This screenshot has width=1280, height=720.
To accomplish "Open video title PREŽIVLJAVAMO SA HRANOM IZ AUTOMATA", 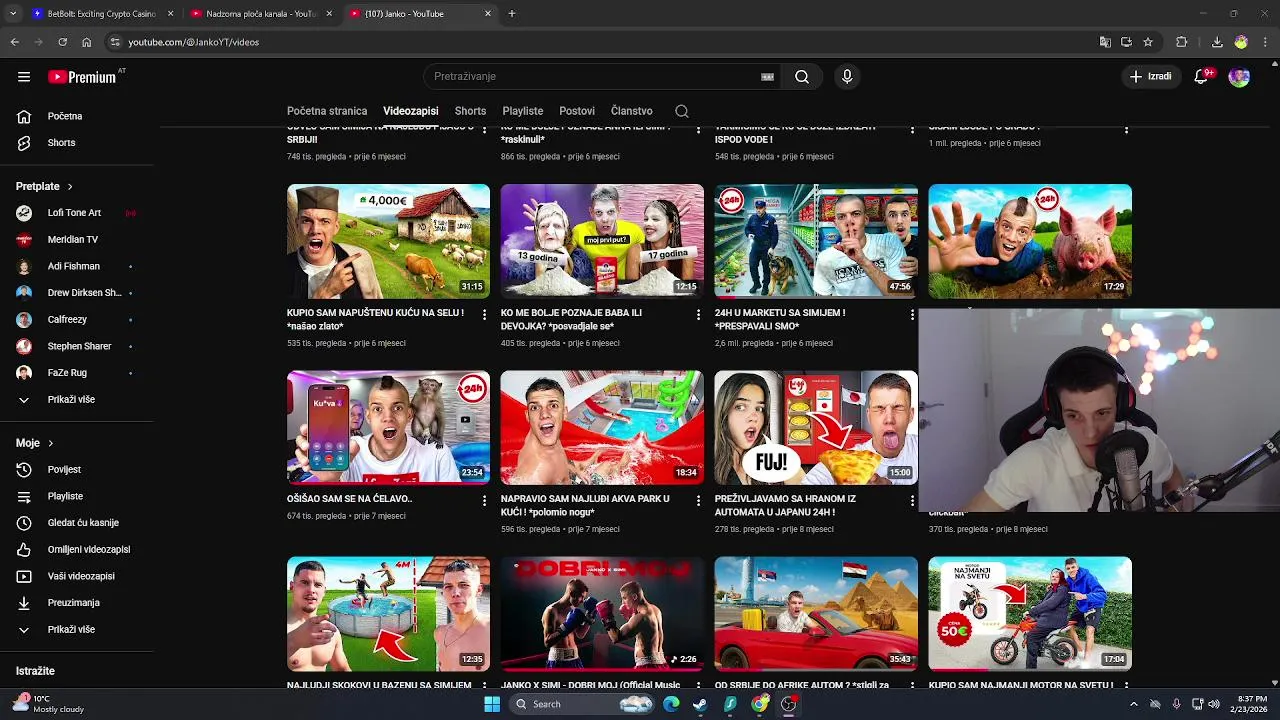I will coord(785,506).
